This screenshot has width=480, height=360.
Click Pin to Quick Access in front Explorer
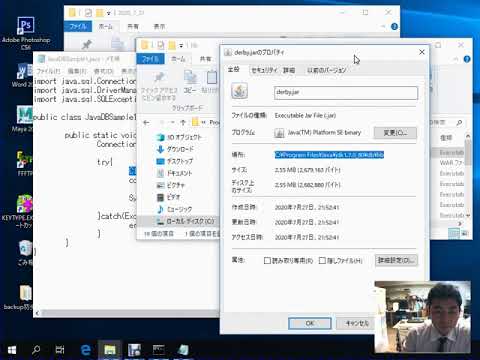pos(159,87)
